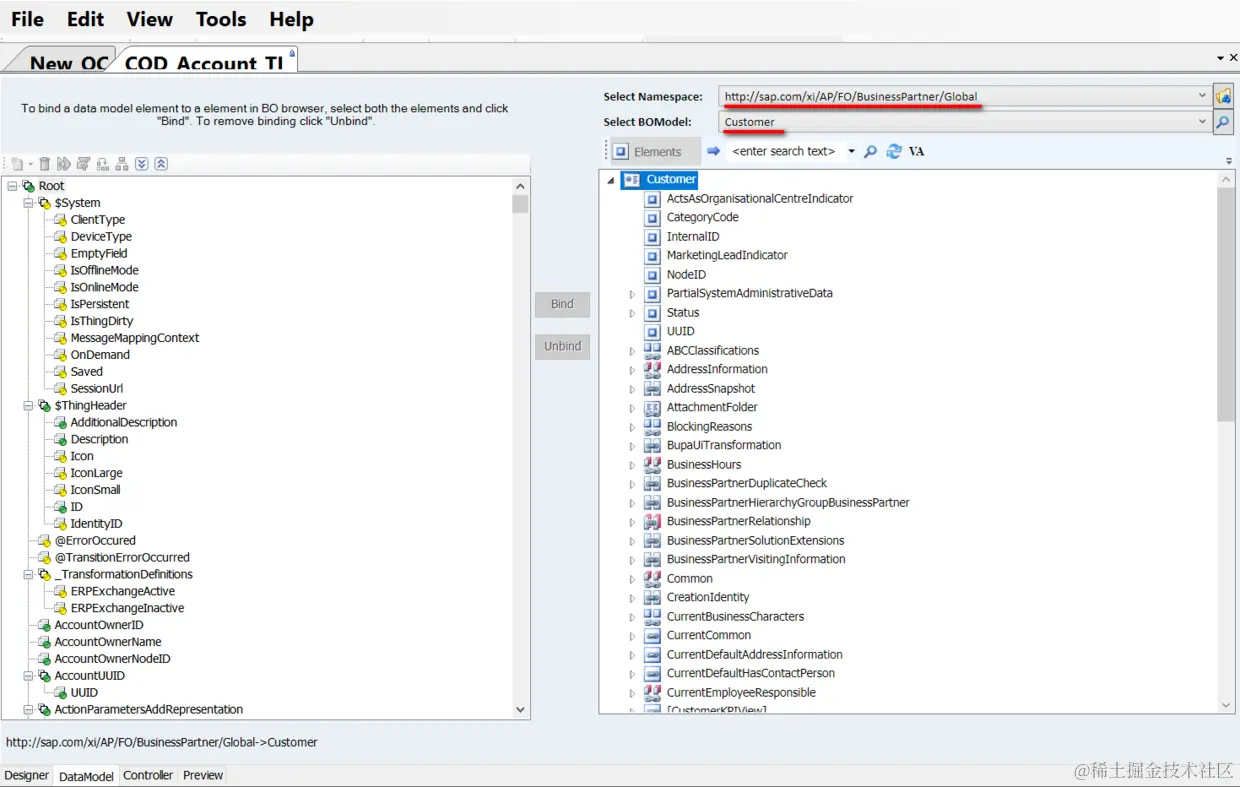Click the lock icon on COD Account TI tab
This screenshot has width=1240, height=787.
coord(292,53)
